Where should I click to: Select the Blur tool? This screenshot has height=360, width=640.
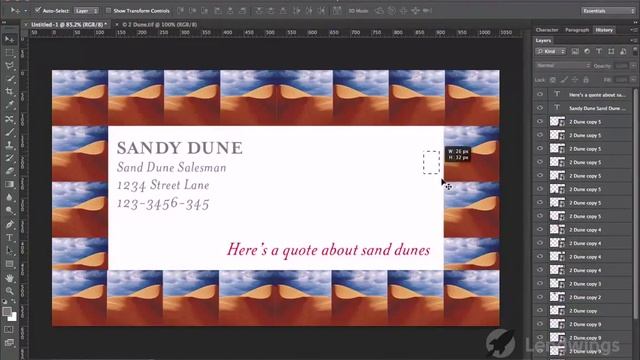coord(9,198)
